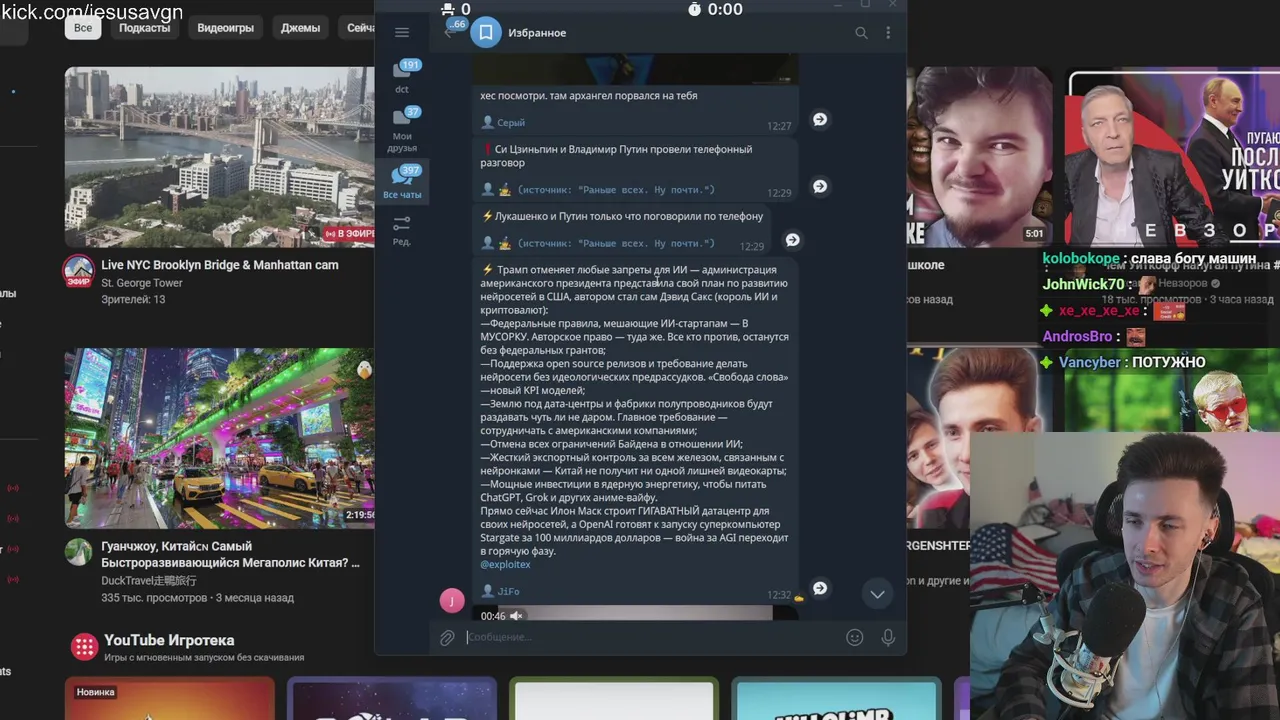This screenshot has height=720, width=1280.
Task: Click source link under Лукашенко message
Action: click(616, 243)
